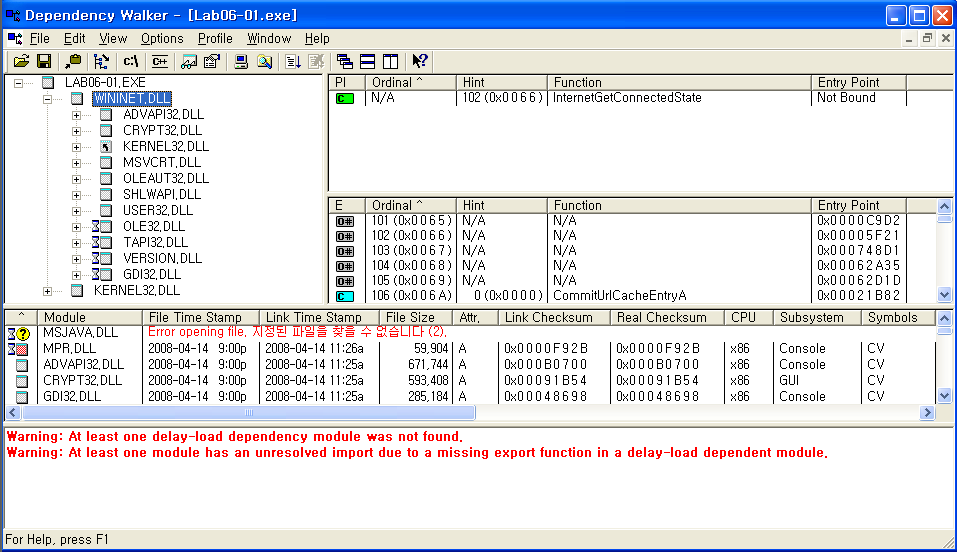The width and height of the screenshot is (957, 552).
Task: Collapse the LAB06-01.EXE root node
Action: (18, 83)
